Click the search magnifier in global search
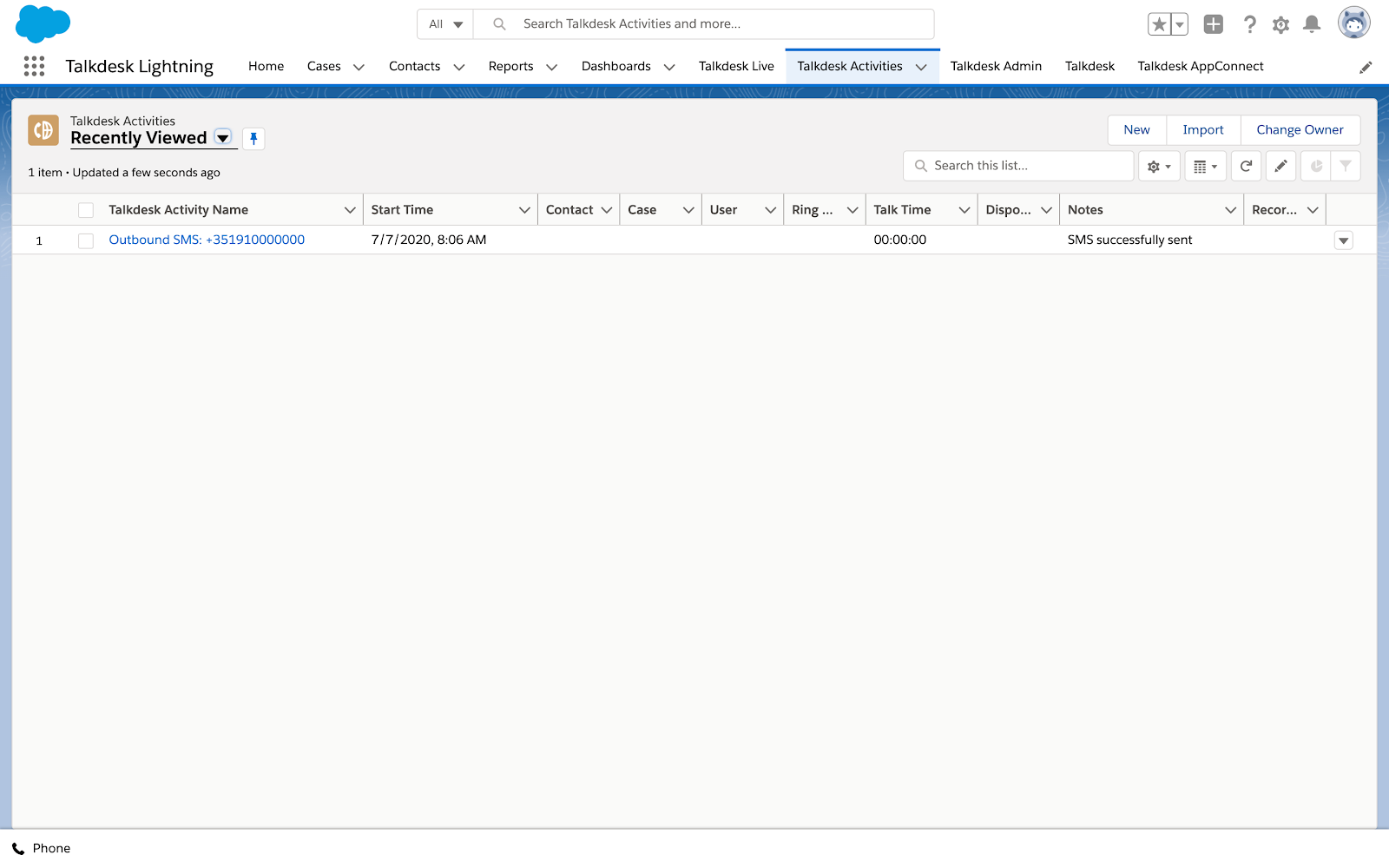This screenshot has width=1389, height=868. point(499,24)
